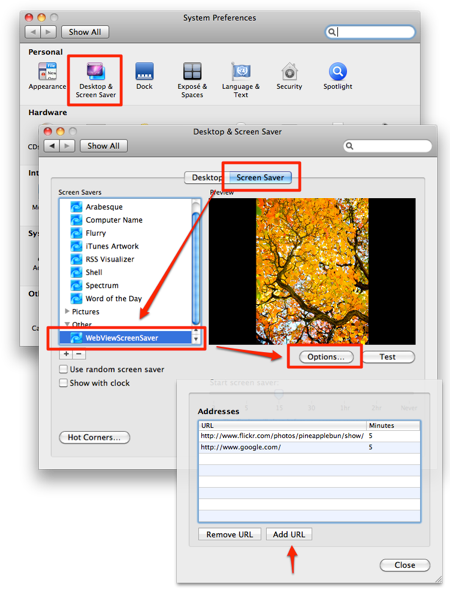Switch to the Screen Saver tab
The image size is (450, 614).
click(260, 177)
